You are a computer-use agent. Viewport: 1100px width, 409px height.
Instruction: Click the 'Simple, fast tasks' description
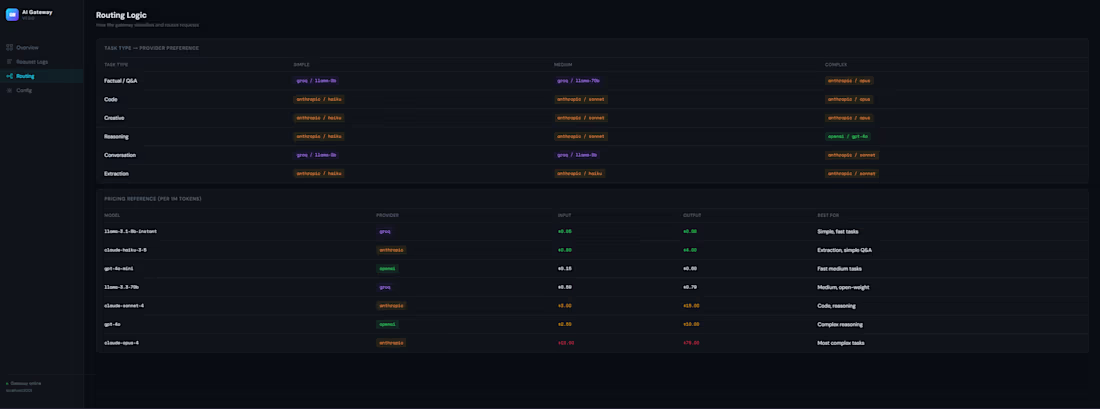click(x=838, y=232)
